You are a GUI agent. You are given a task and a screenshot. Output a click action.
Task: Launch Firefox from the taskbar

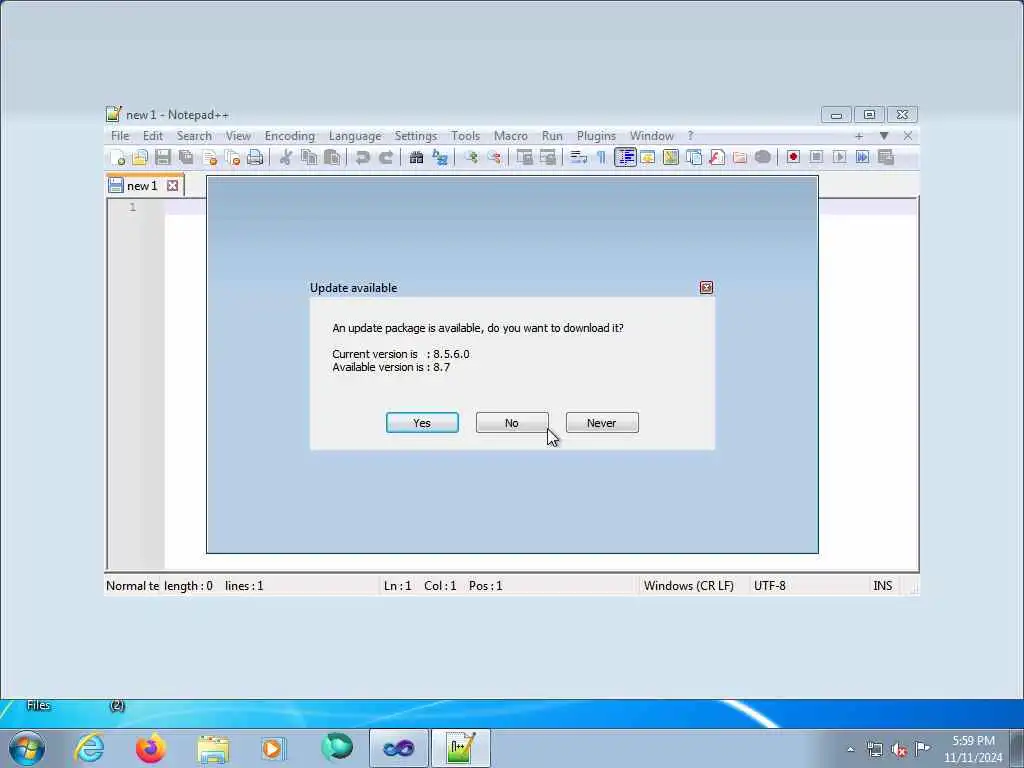(151, 748)
